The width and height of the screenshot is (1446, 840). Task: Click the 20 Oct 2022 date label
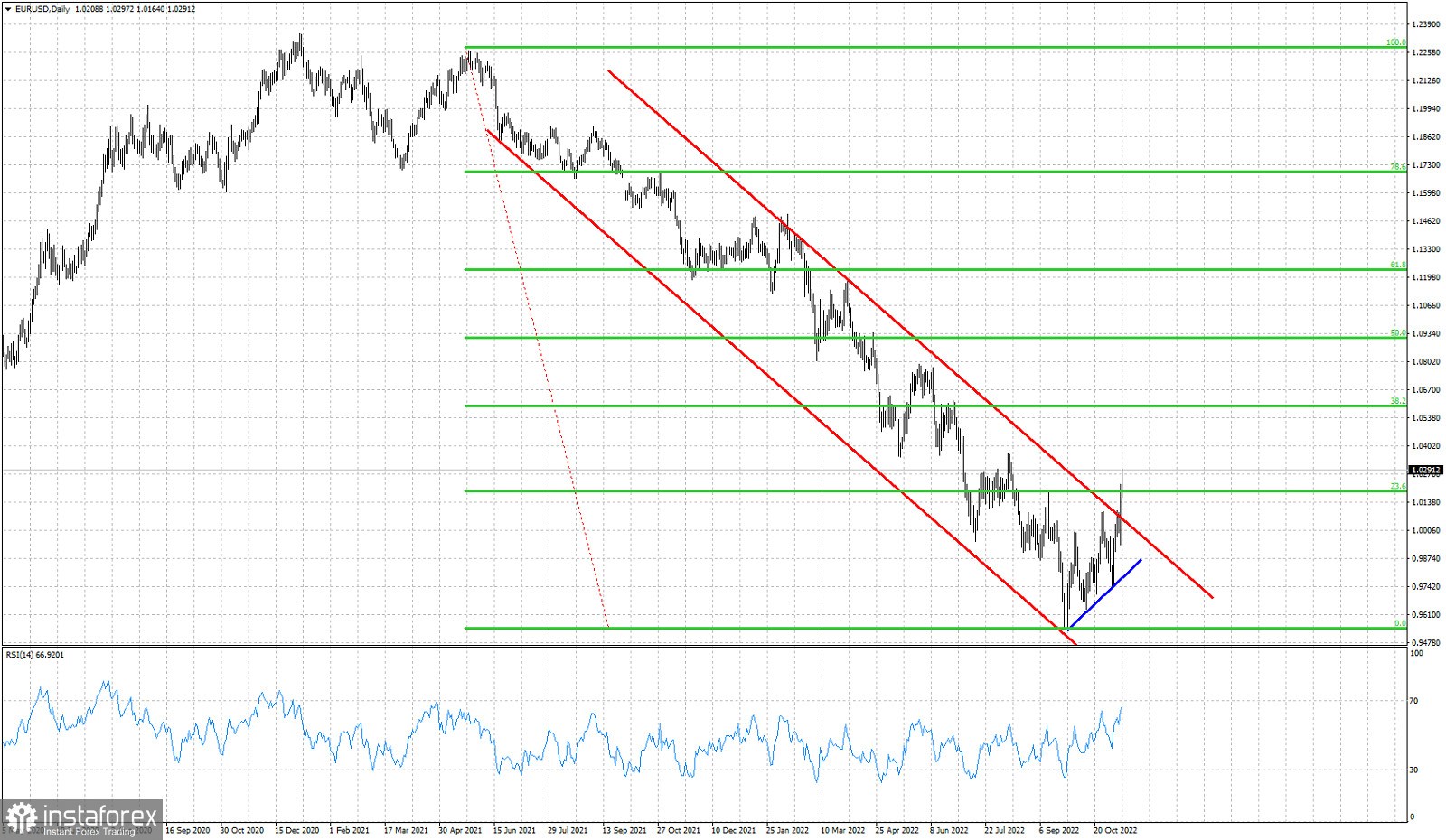point(1115,830)
